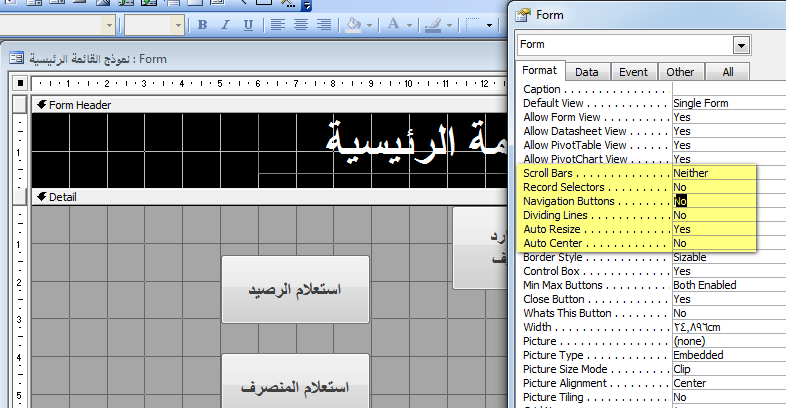Click the Detail section selector box
This screenshot has width=786, height=408.
[20, 197]
